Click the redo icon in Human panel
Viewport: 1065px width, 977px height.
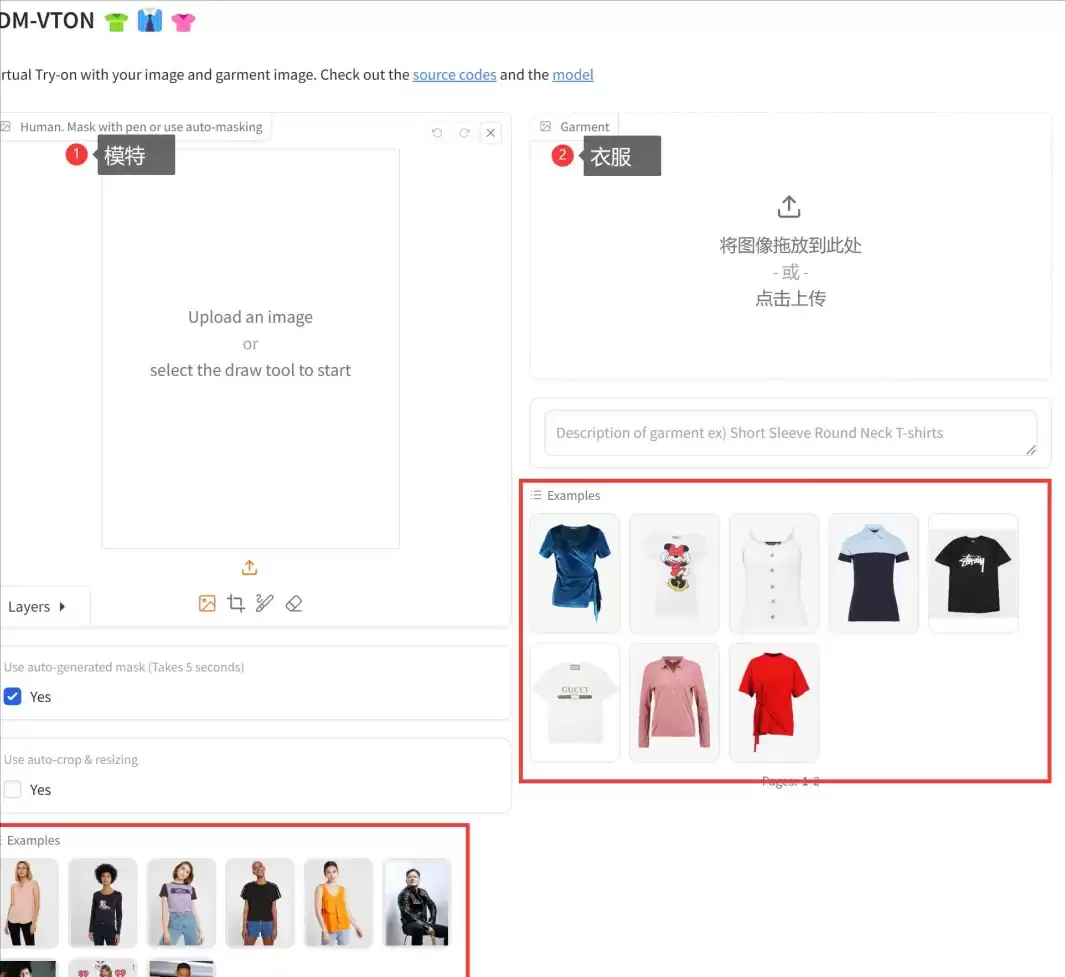pos(464,132)
